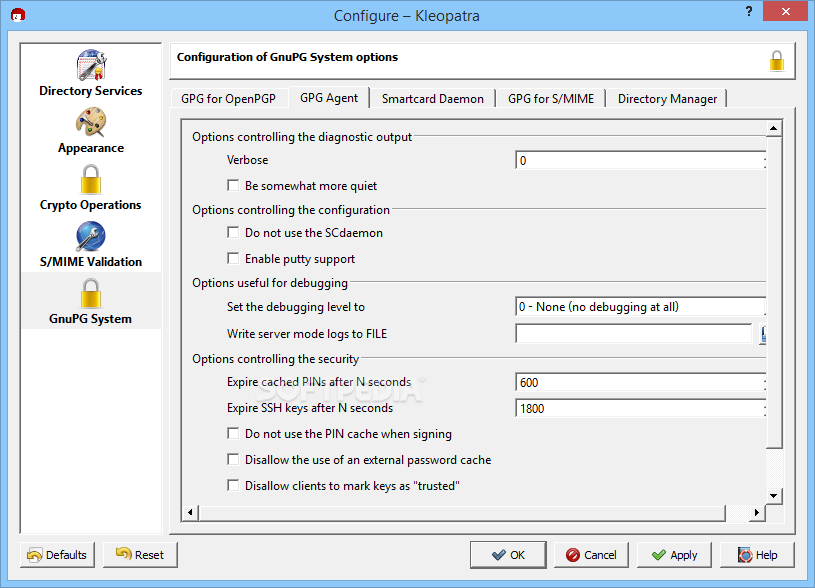Image resolution: width=815 pixels, height=588 pixels.
Task: Click the scroll up arrow of options list
Action: coord(773,128)
